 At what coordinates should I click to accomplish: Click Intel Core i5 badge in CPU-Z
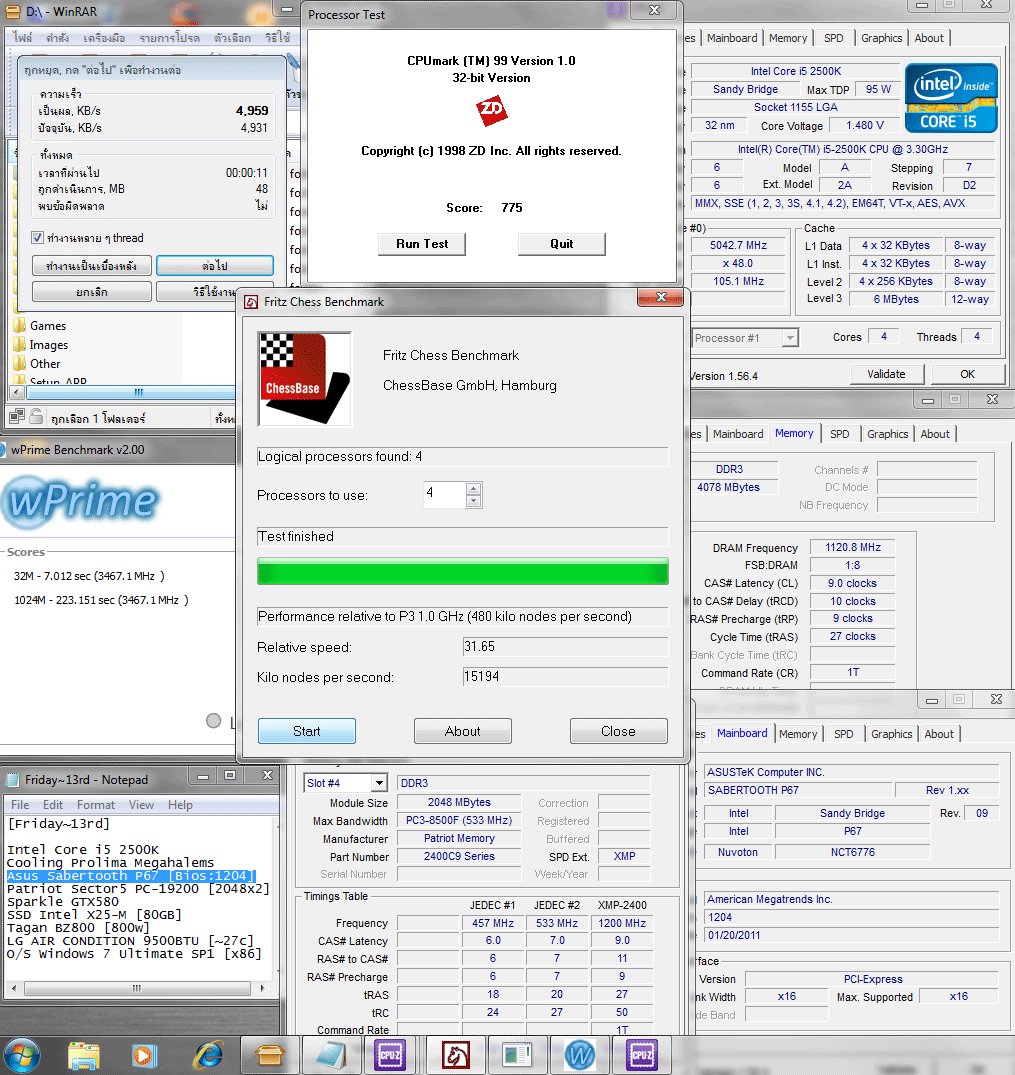pos(951,98)
